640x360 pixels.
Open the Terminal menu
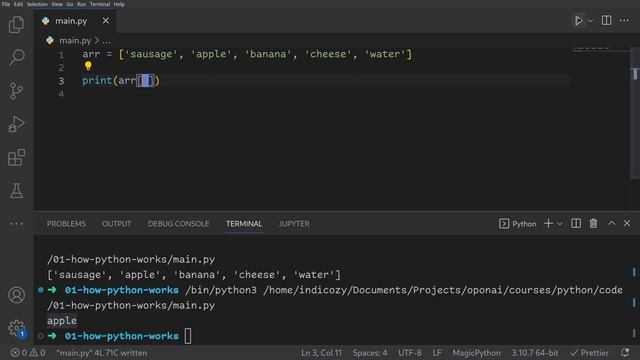coord(100,4)
